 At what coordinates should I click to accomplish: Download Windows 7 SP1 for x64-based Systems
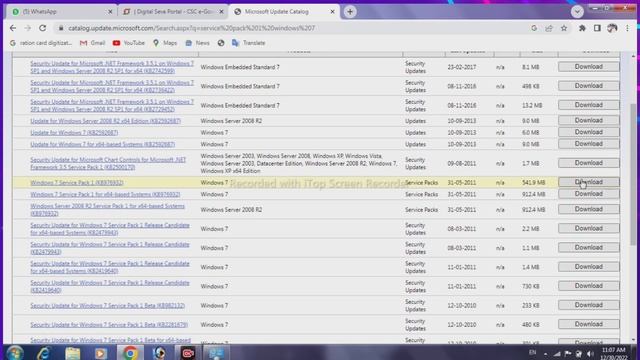tap(589, 194)
